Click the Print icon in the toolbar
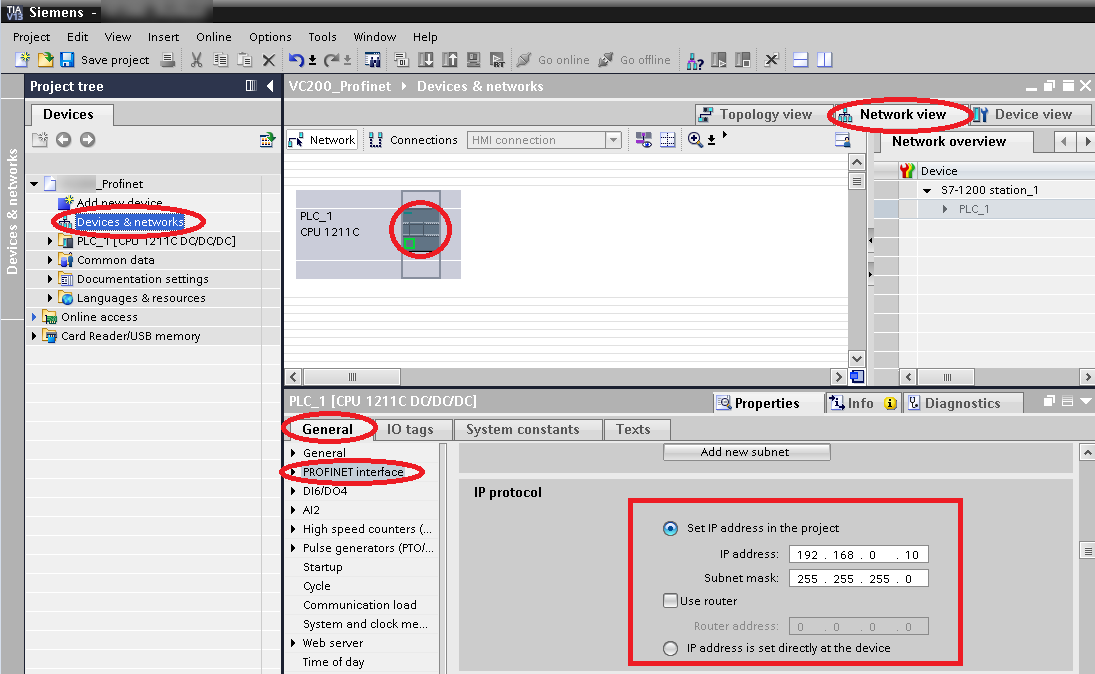1095x674 pixels. [168, 60]
